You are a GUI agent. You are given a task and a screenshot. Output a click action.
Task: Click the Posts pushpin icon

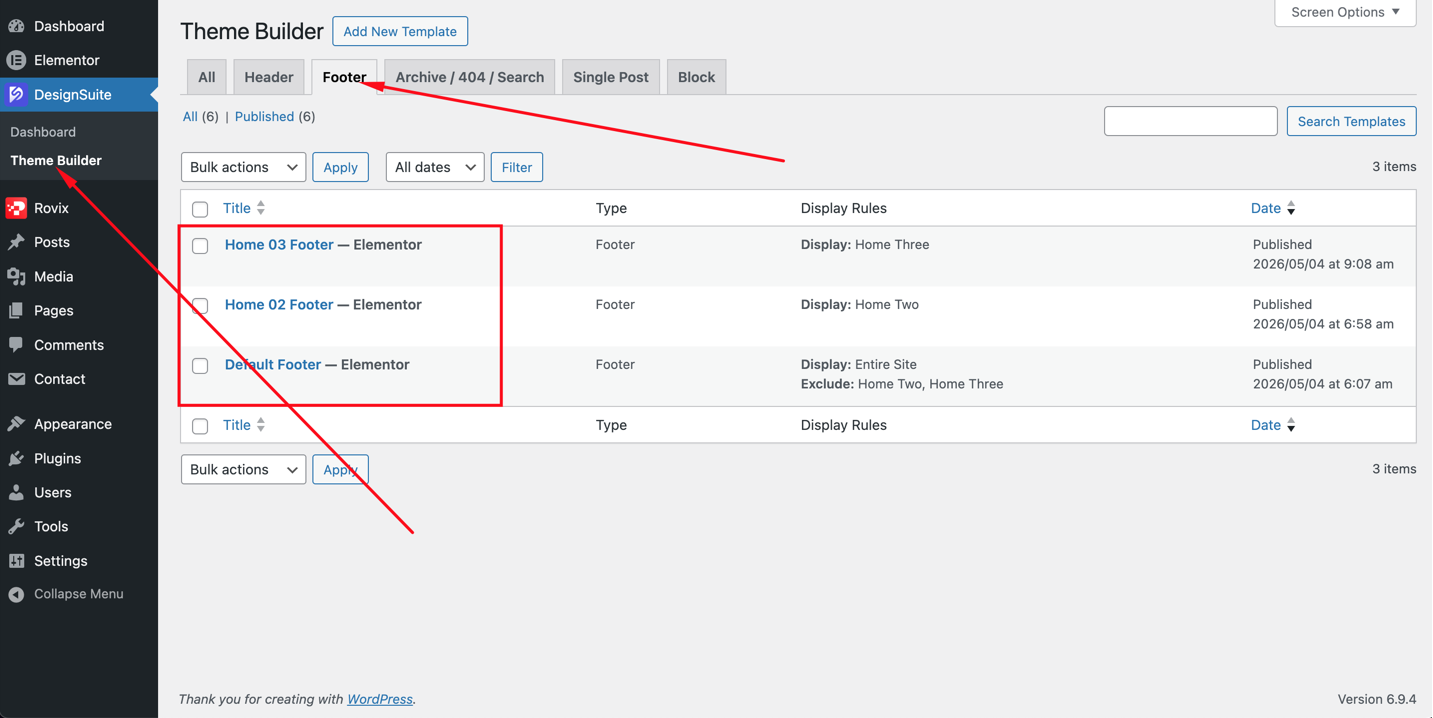click(x=16, y=242)
